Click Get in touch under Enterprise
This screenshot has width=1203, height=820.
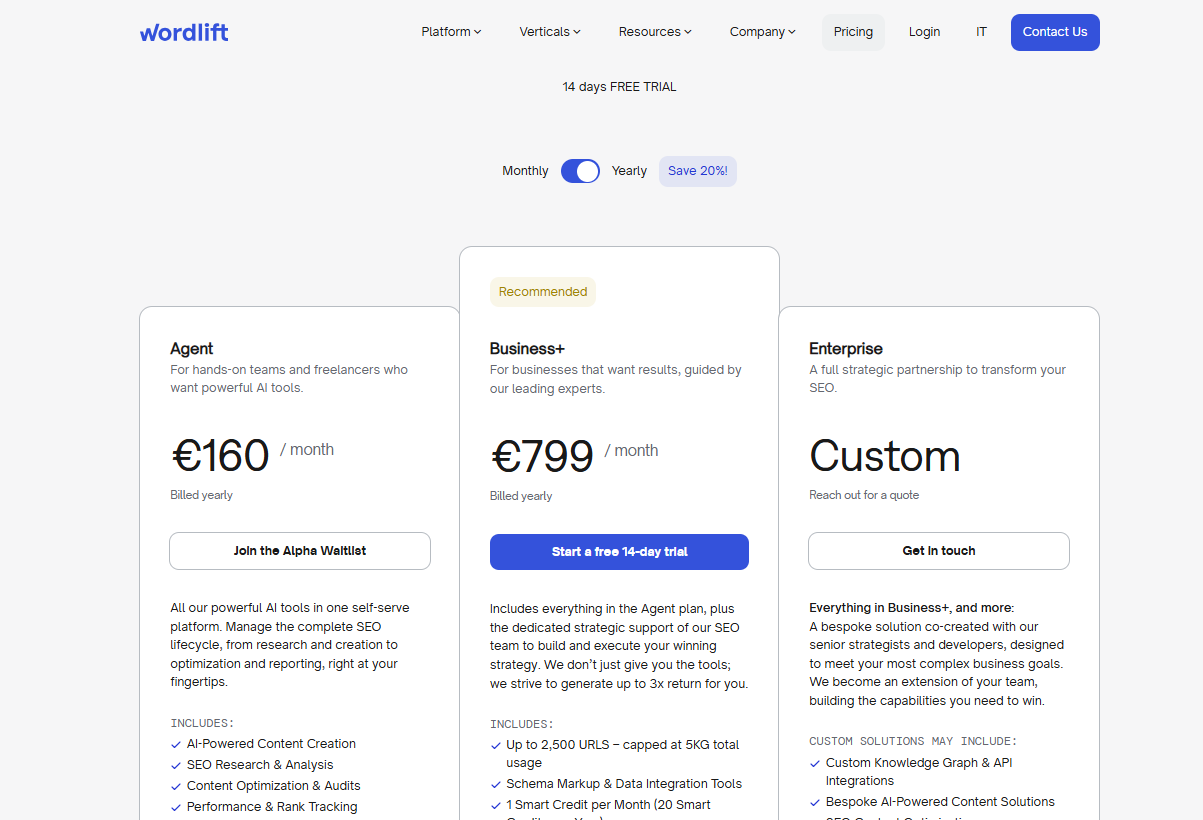[x=938, y=551]
